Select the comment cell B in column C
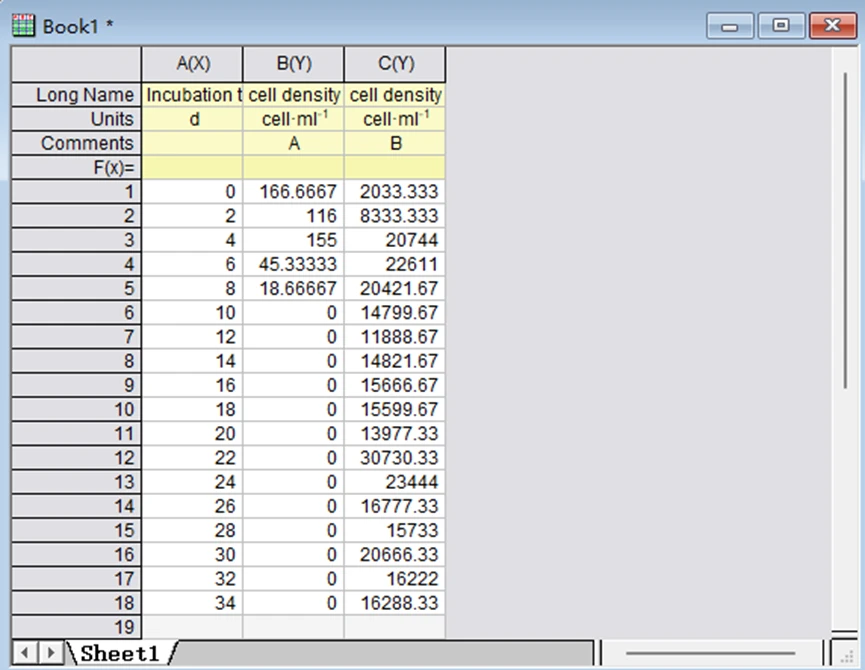Screen dimensions: 865x670 tap(395, 143)
